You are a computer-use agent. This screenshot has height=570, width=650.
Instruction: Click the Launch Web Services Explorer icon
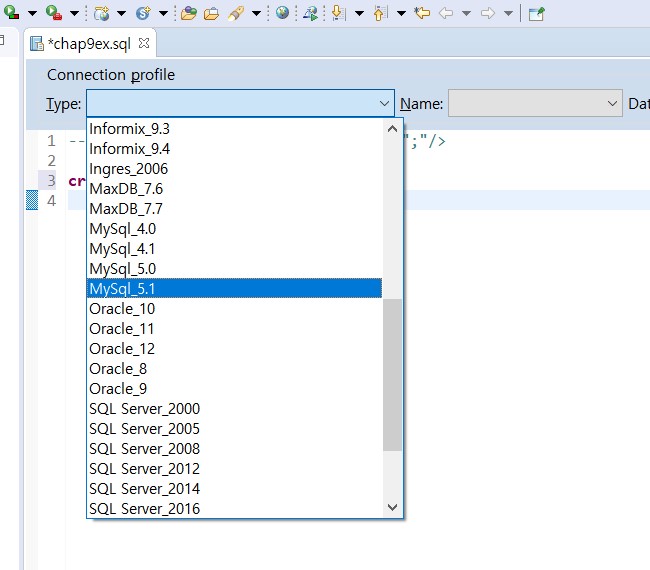click(310, 13)
